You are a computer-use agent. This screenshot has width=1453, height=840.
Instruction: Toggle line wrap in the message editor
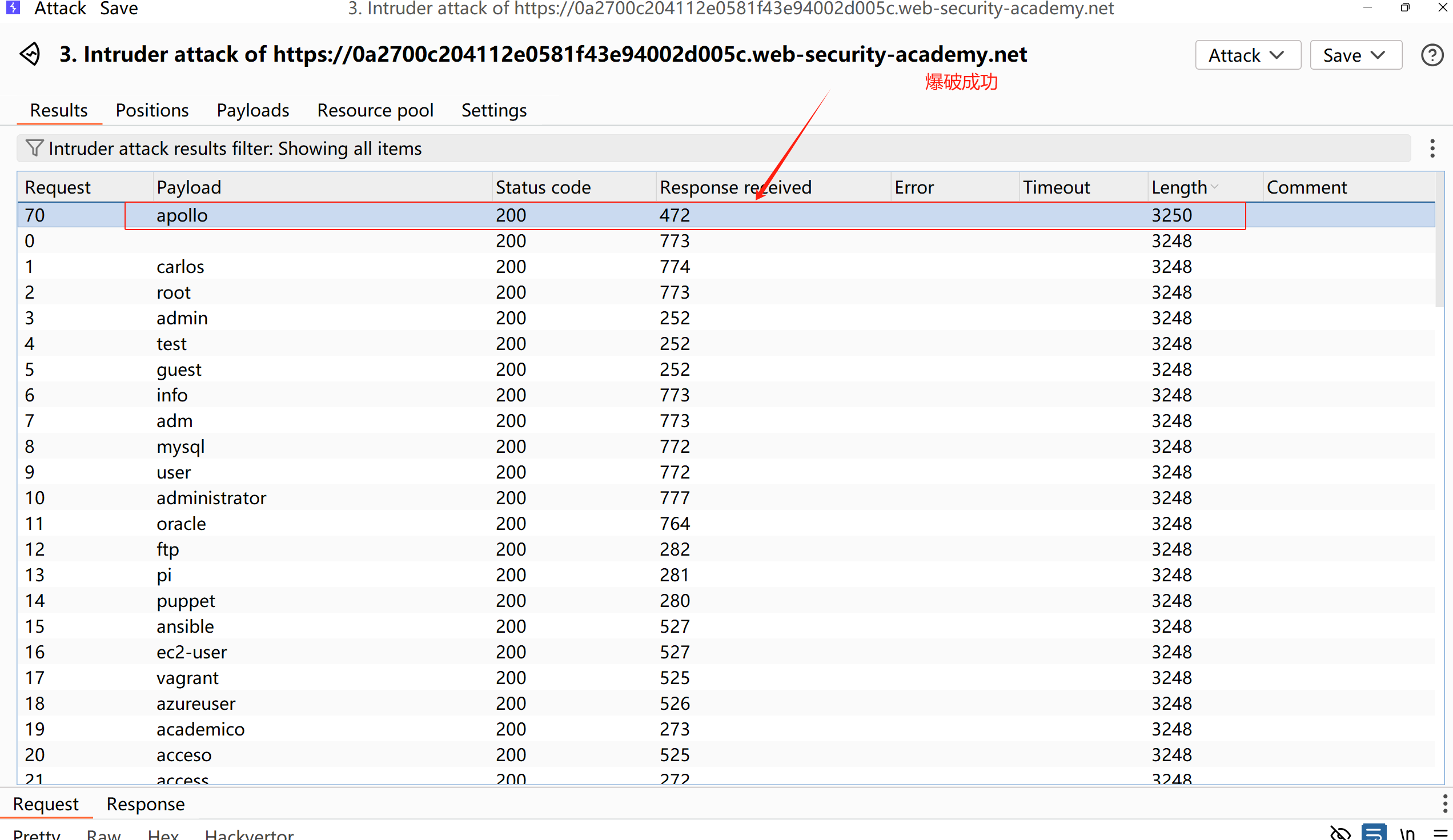pyautogui.click(x=1374, y=833)
